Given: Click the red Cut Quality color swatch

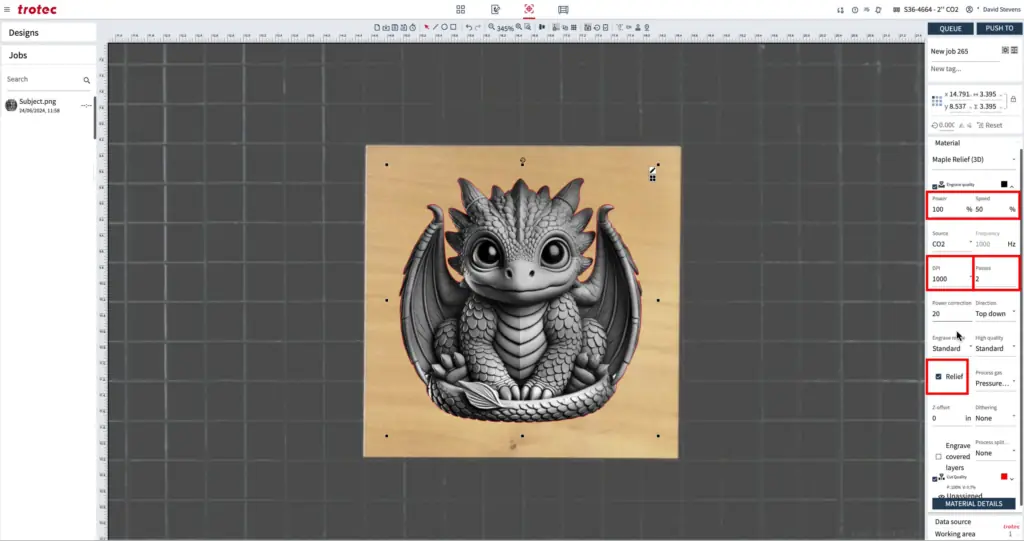Looking at the screenshot, I should click(x=1004, y=477).
